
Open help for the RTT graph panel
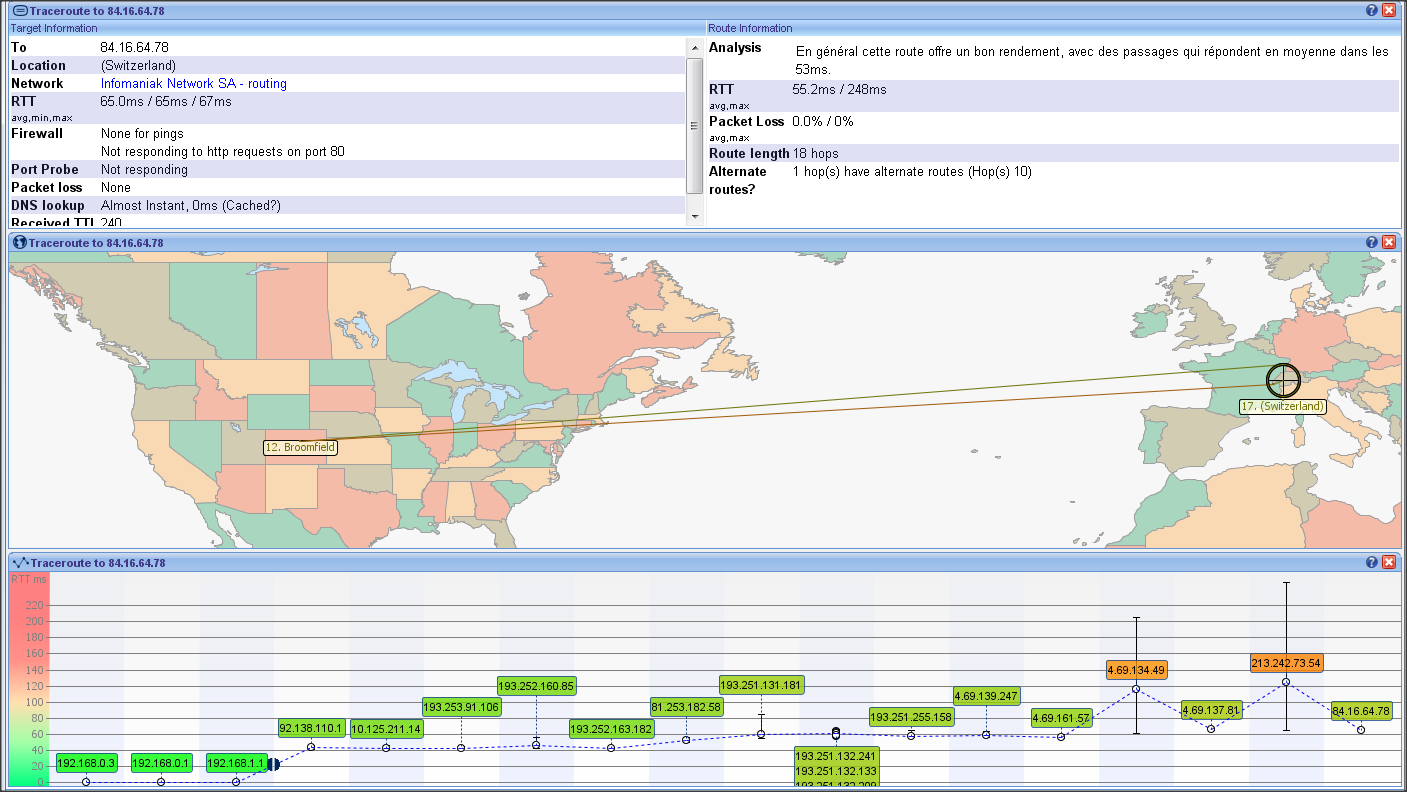click(1372, 562)
